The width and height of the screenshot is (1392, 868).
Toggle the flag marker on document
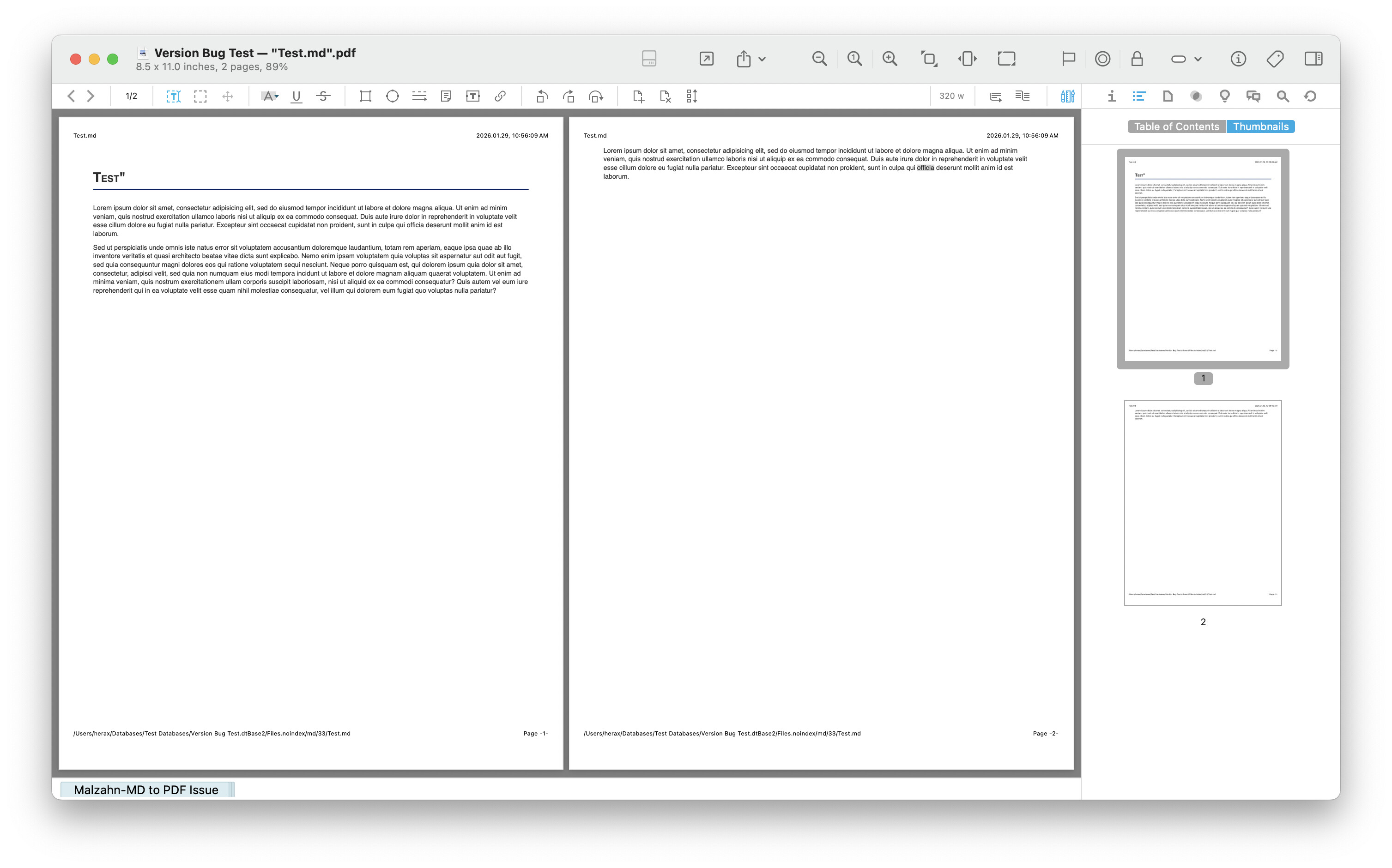tap(1068, 59)
